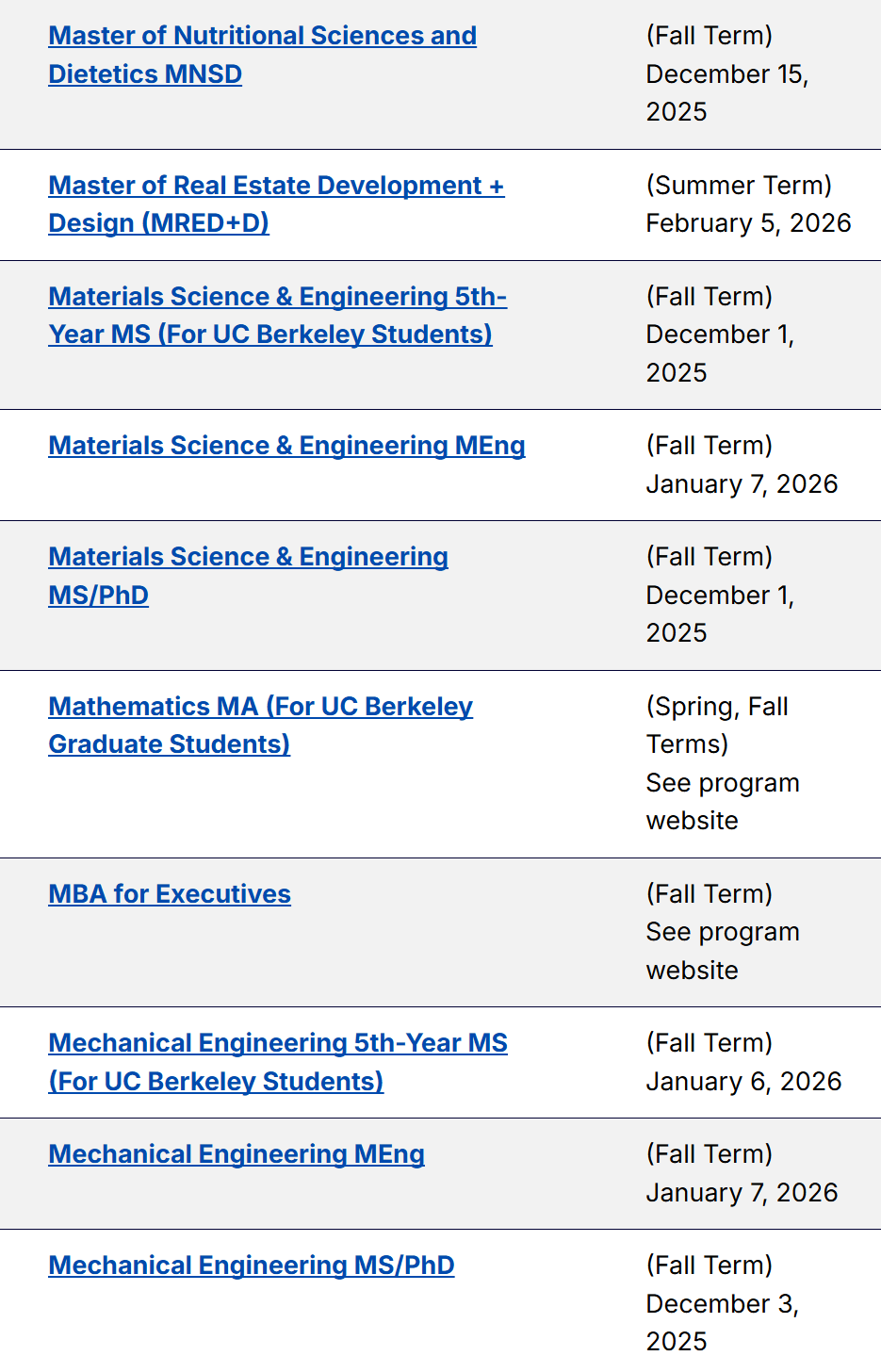The width and height of the screenshot is (881, 1372).
Task: Select the Mechanical Engineering MEng link
Action: pos(237,1154)
